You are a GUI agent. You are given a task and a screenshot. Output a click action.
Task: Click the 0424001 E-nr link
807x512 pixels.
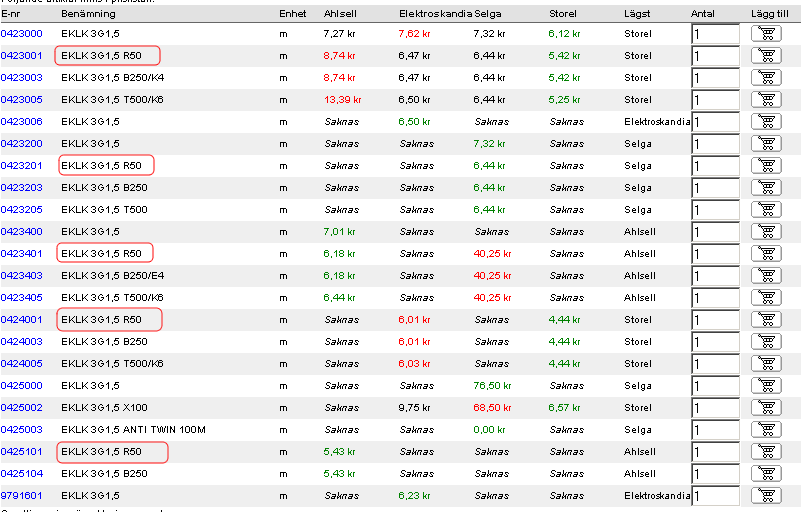point(22,320)
